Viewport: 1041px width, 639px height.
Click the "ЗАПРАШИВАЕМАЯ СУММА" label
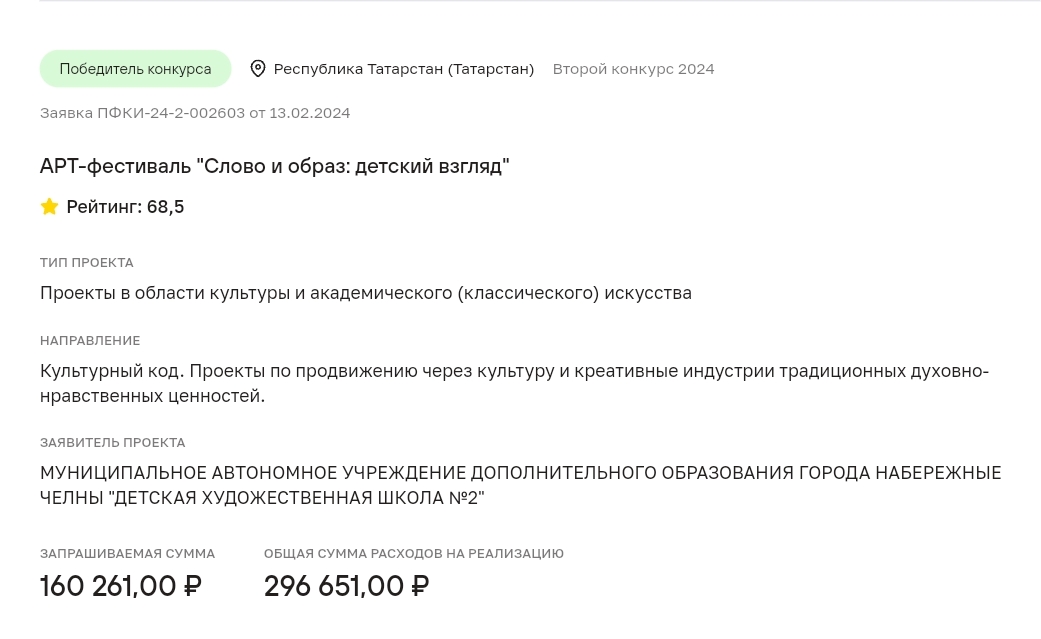point(127,553)
